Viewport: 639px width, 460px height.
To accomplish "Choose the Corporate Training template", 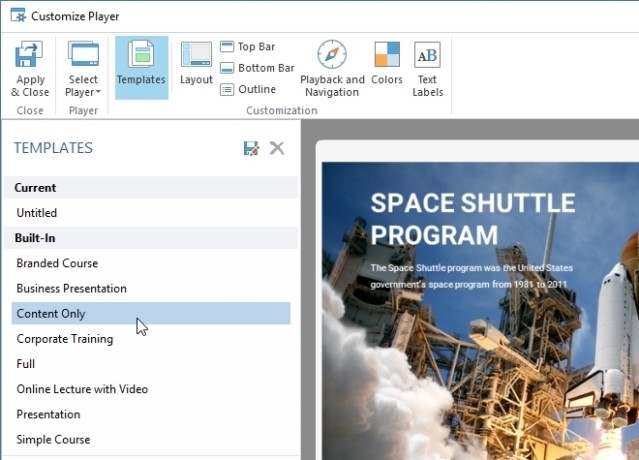I will point(151,339).
